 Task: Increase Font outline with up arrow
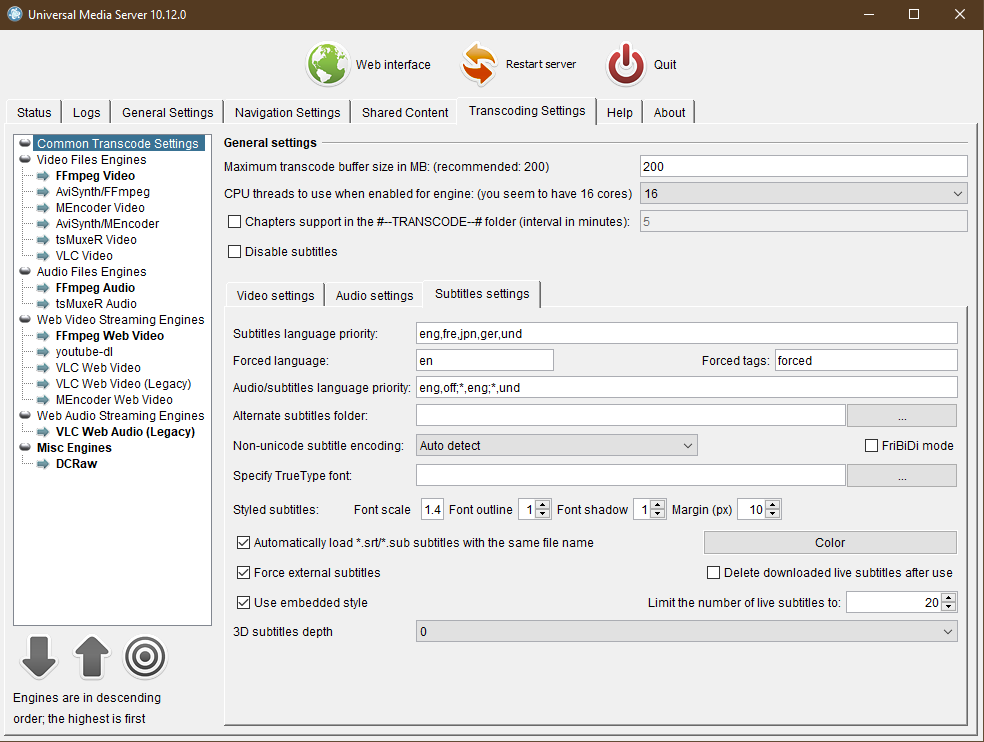[x=543, y=505]
